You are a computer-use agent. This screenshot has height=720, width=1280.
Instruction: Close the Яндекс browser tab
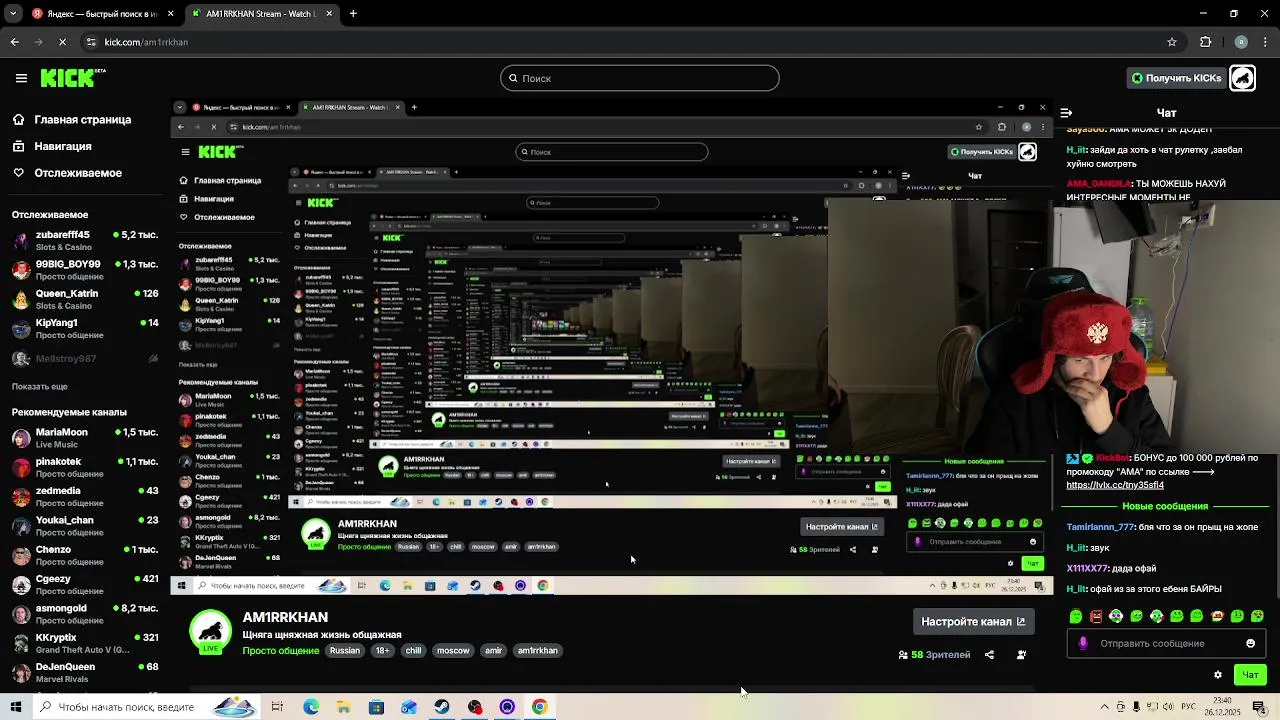(x=170, y=14)
